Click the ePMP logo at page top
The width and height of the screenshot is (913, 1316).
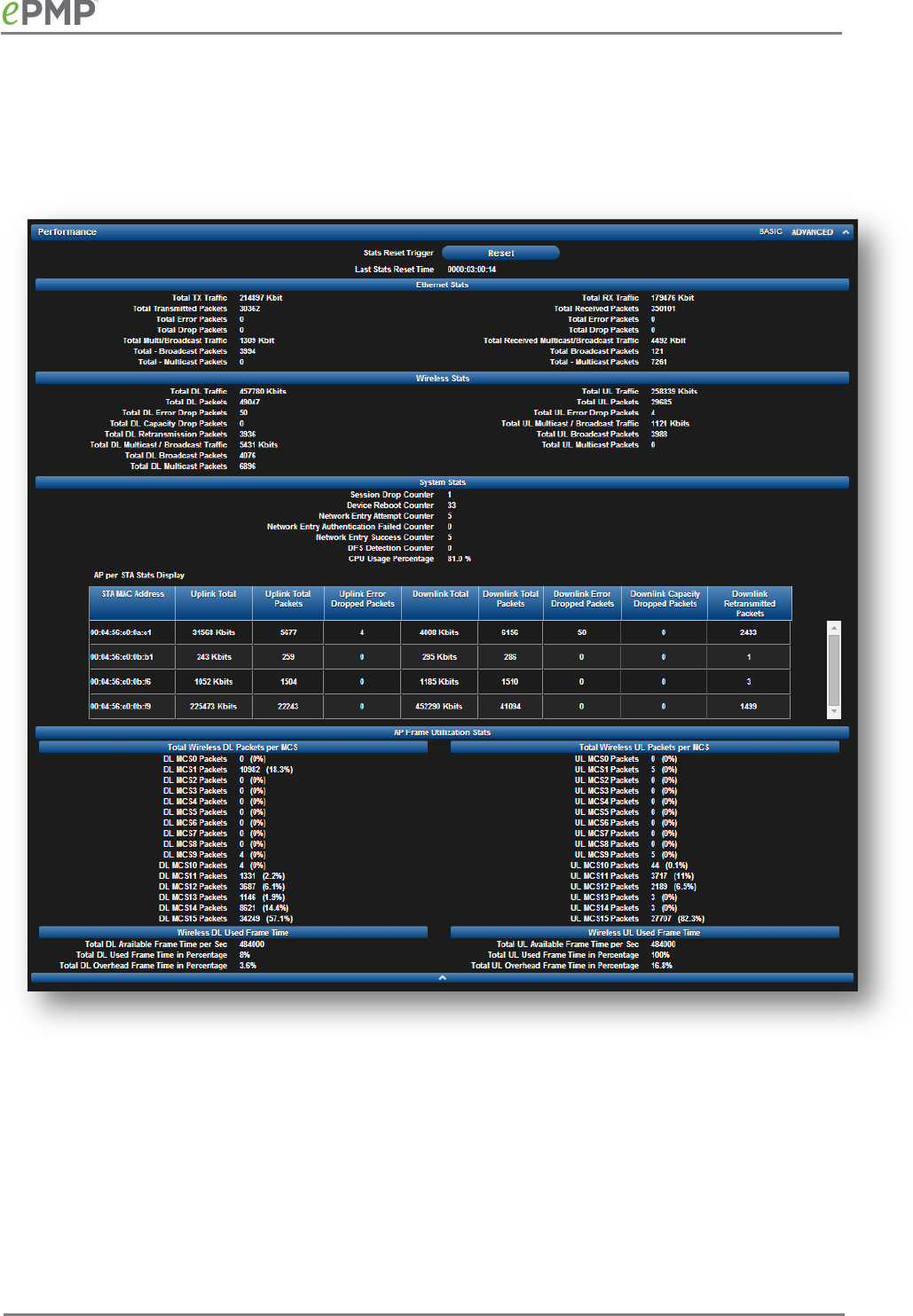tap(48, 12)
